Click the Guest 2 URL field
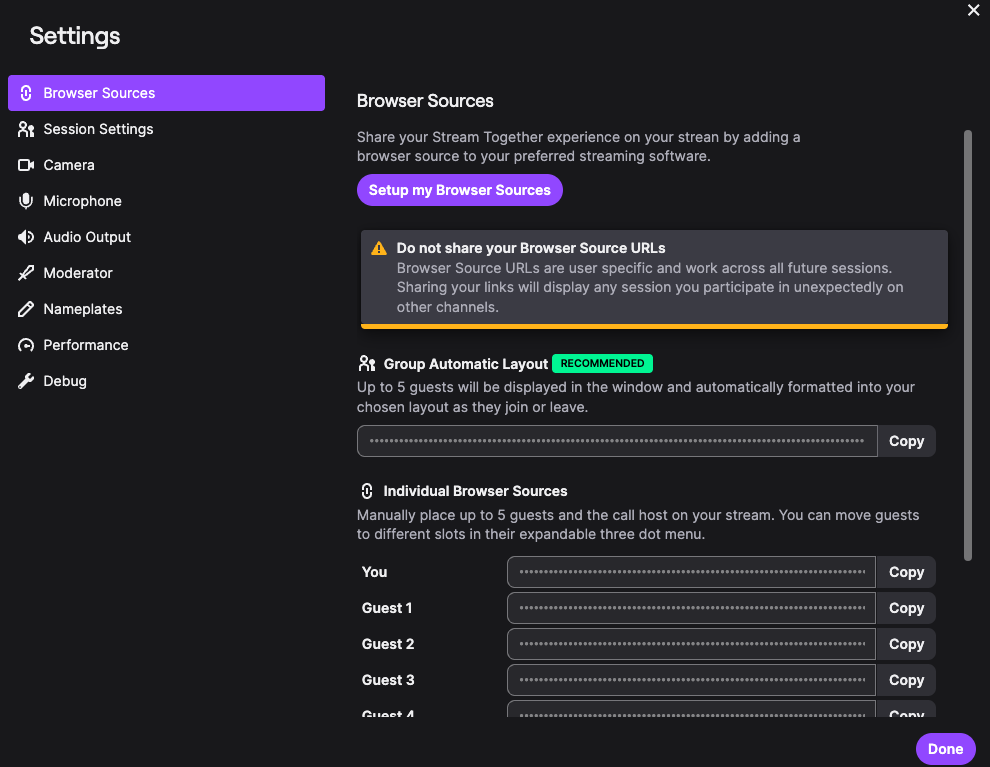Viewport: 990px width, 767px height. click(x=691, y=644)
